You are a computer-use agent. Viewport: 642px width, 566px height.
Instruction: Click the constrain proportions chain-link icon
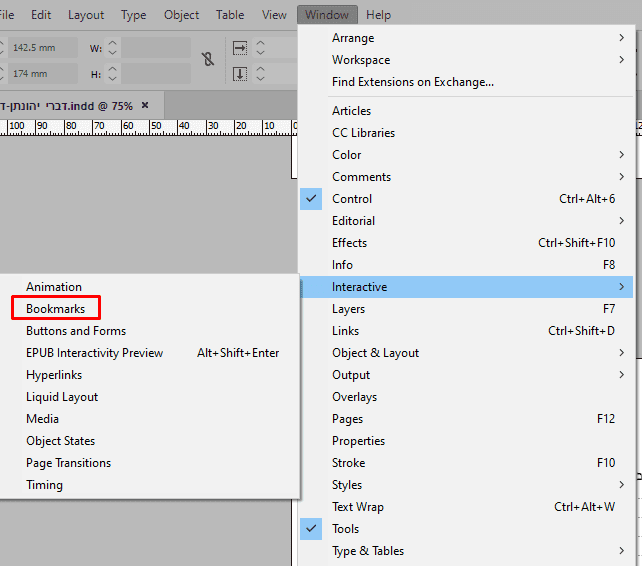(x=208, y=60)
